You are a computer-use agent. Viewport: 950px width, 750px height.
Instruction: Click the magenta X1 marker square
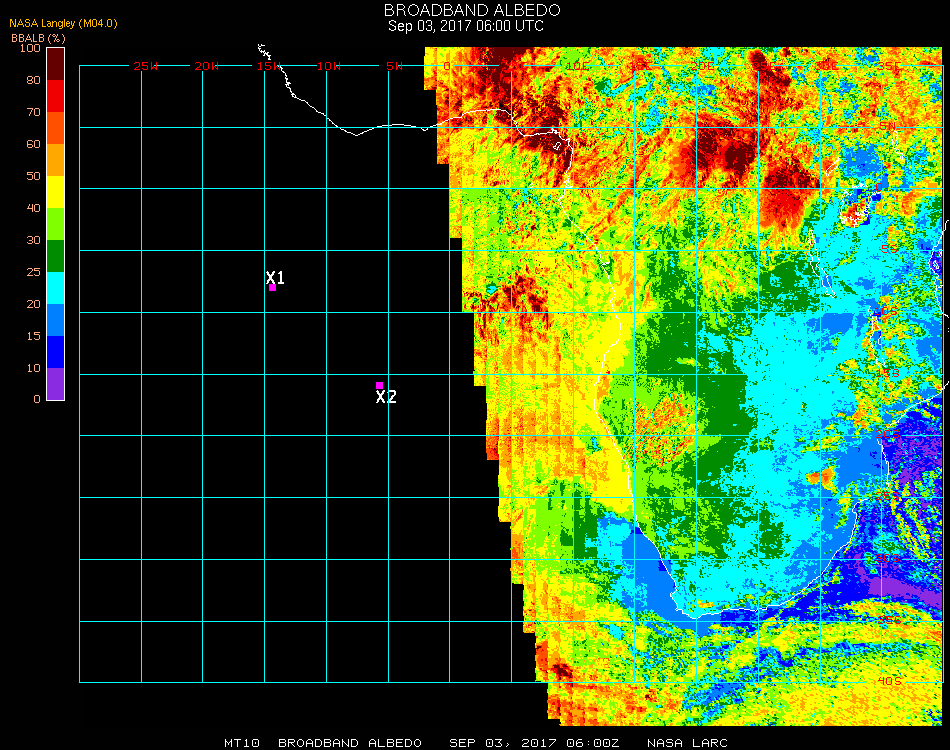[273, 288]
